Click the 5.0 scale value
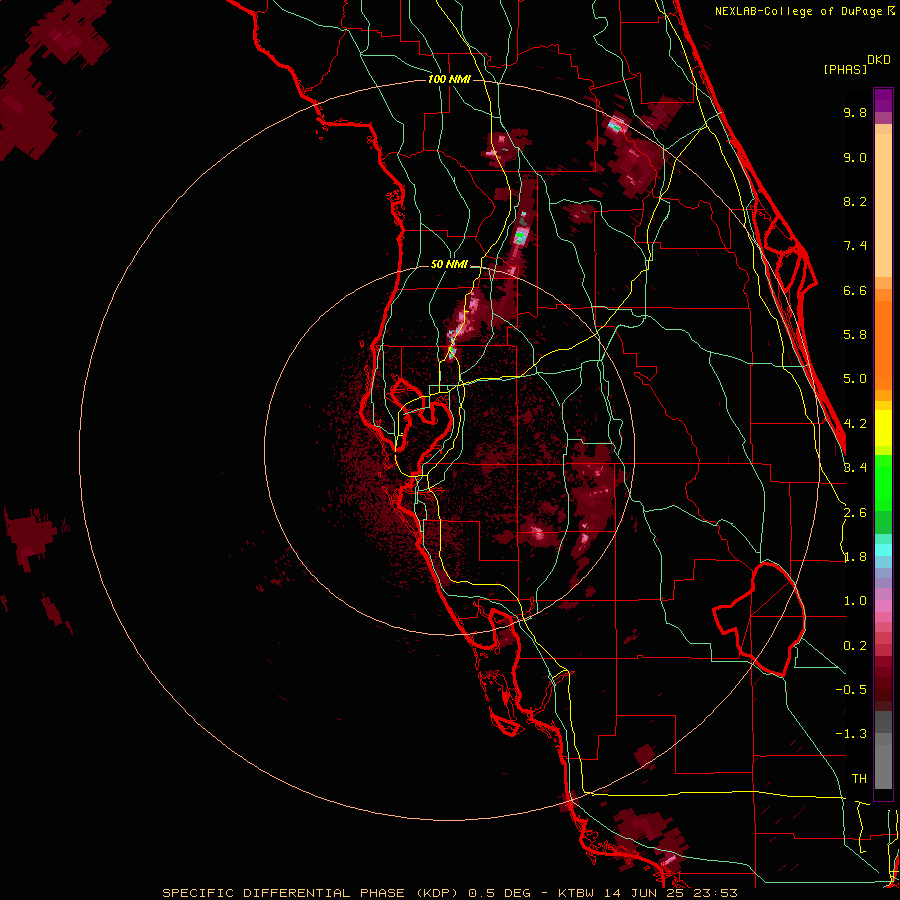The image size is (900, 900). [x=855, y=379]
